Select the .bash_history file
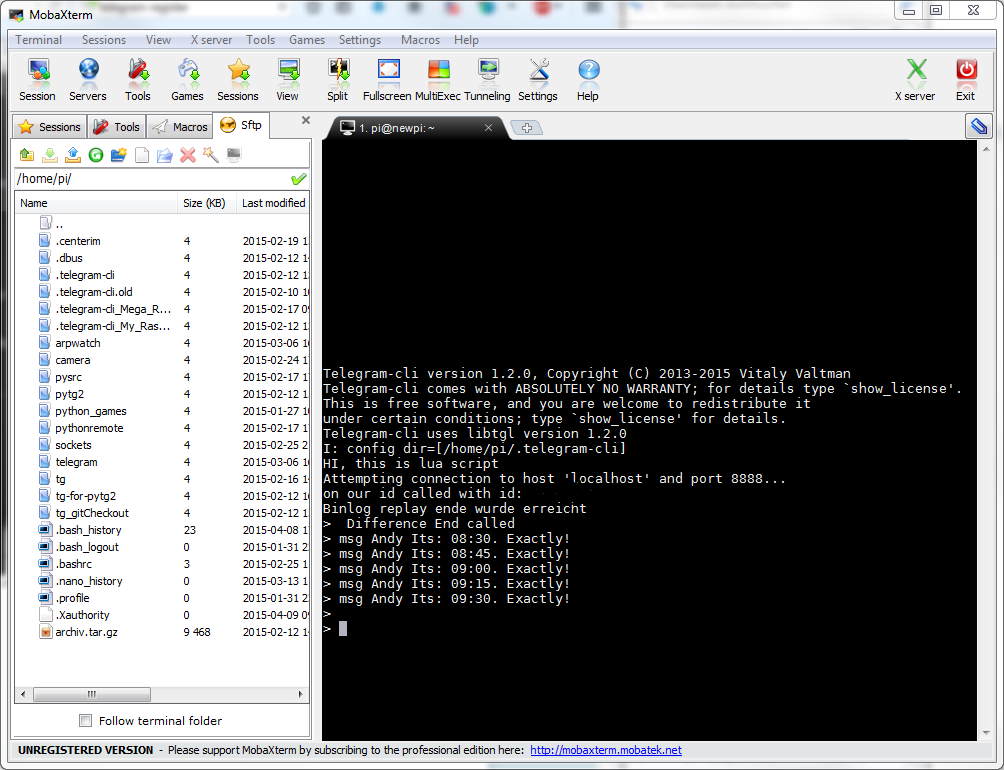Viewport: 1004px width, 770px height. pos(88,530)
